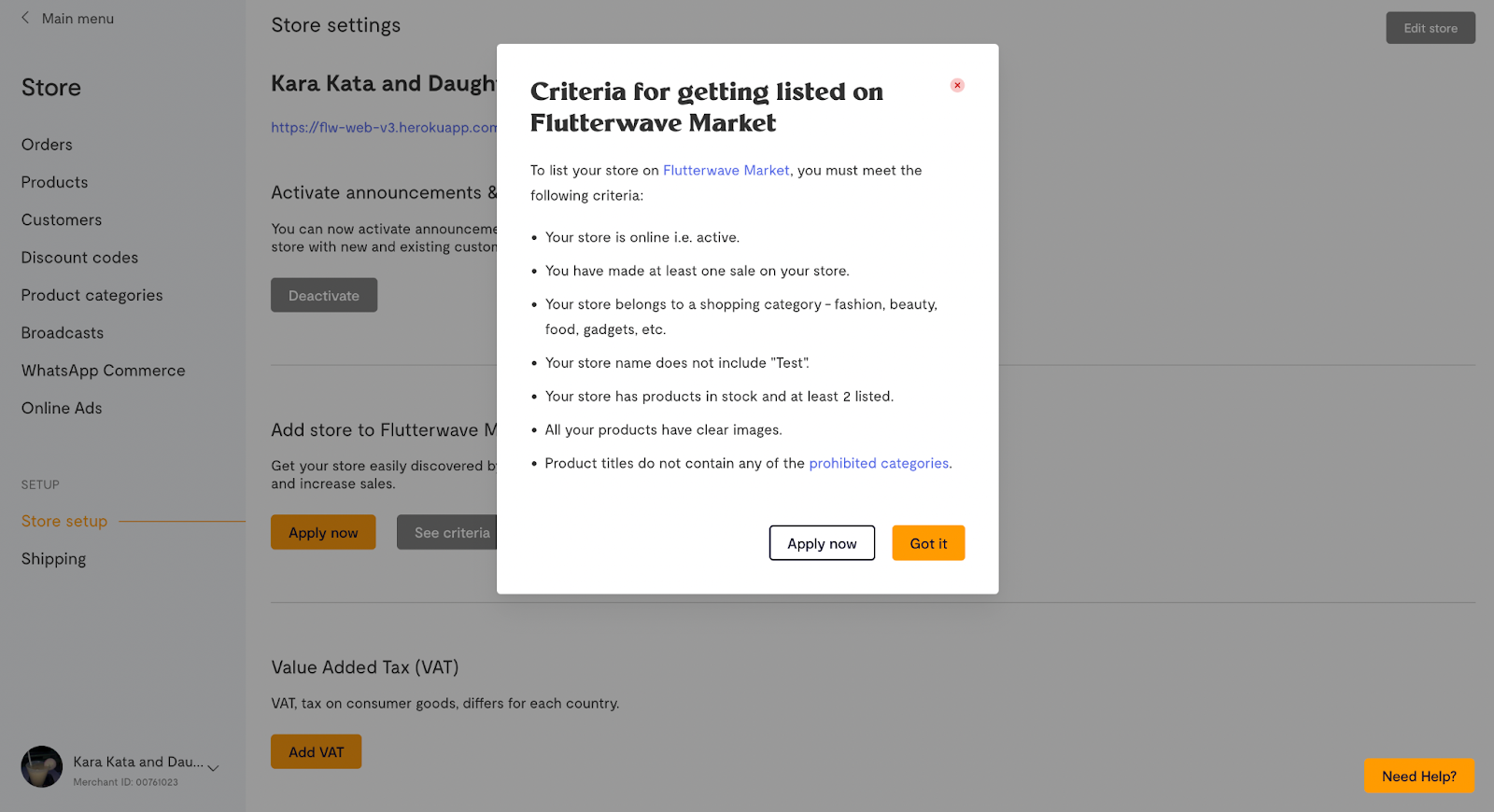Click 'Your store is online i.e. active.' criterion
This screenshot has width=1494, height=812.
642,237
